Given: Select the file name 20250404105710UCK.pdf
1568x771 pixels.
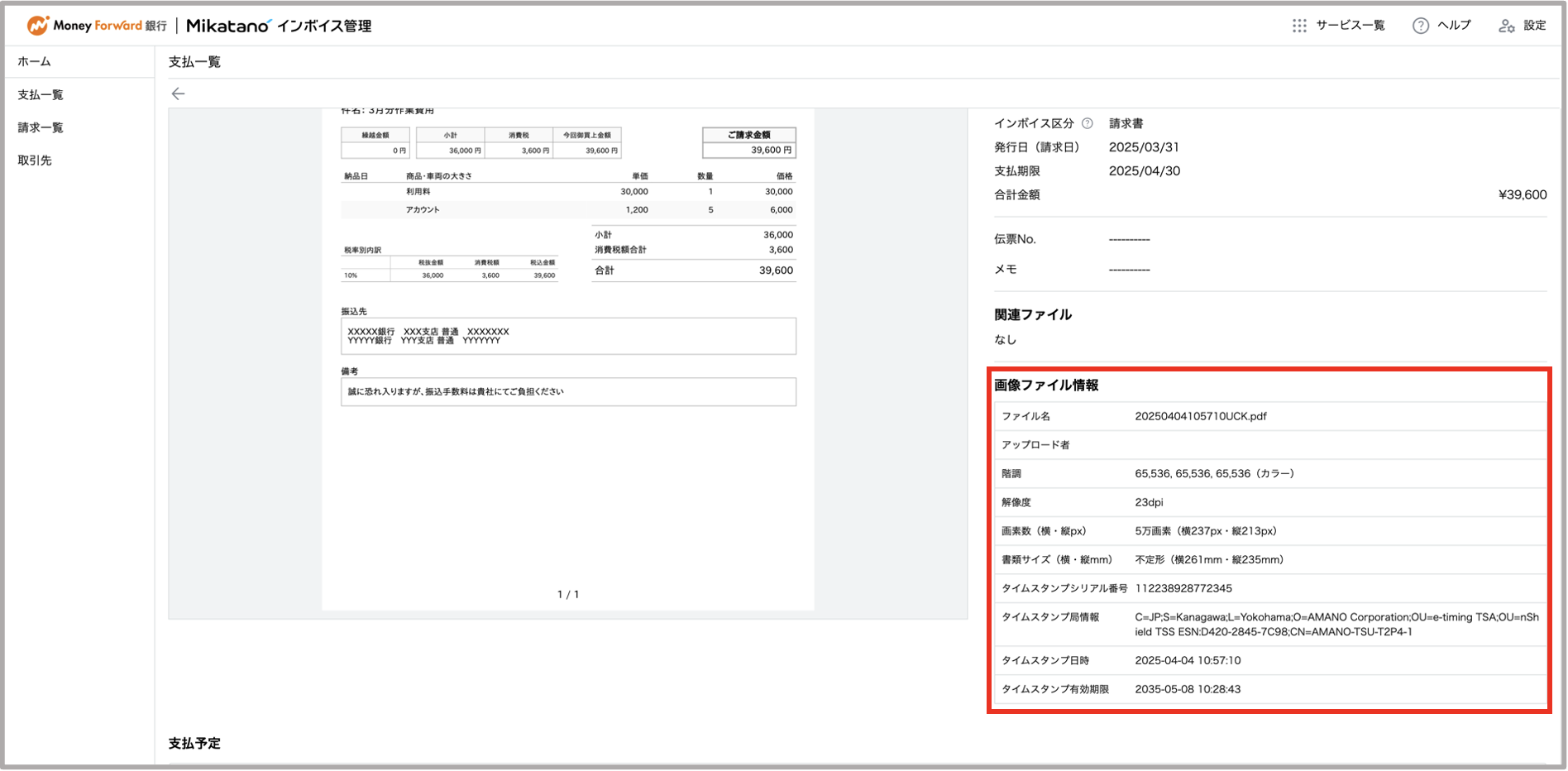Looking at the screenshot, I should point(1201,416).
